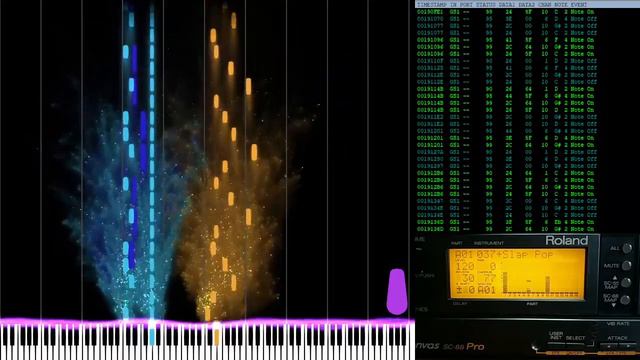Click the ATTACK label on the Roland panel
The height and width of the screenshot is (360, 640).
click(x=617, y=338)
